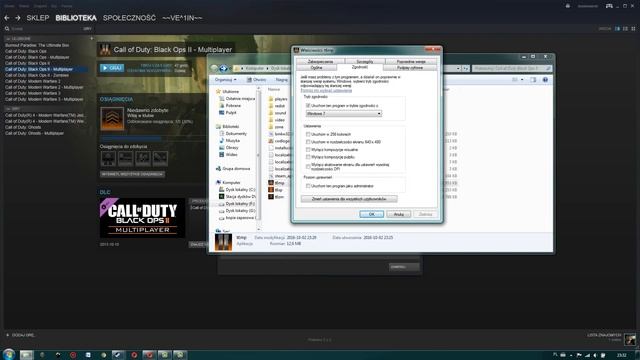This screenshot has height=360, width=640.
Task: Click the Explorer search field
Action: tap(512, 69)
